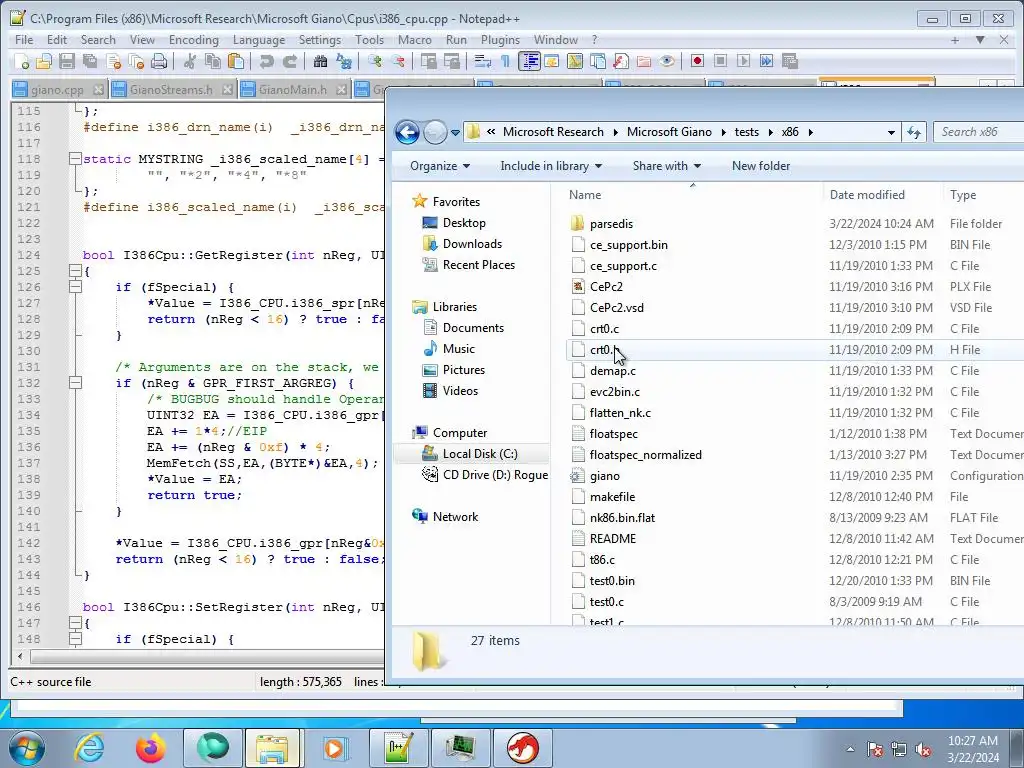Click the Save icon in Notepad++ toolbar
Image resolution: width=1024 pixels, height=768 pixels.
67,61
